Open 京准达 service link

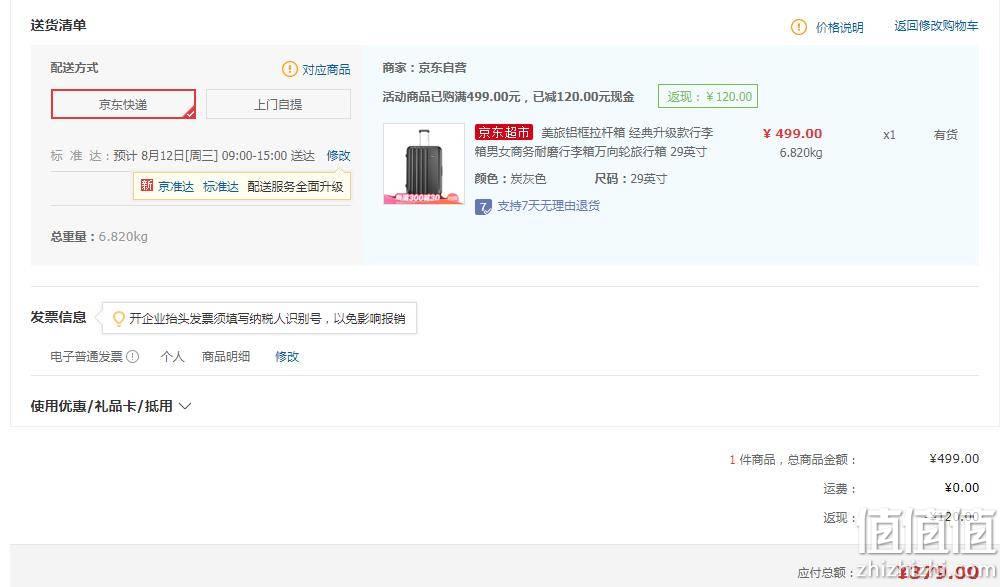coord(176,187)
